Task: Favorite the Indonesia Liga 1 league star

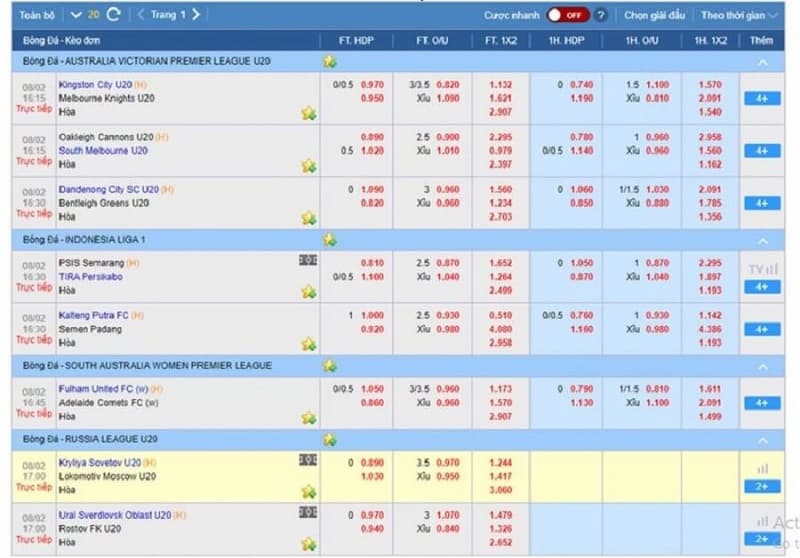Action: coord(330,240)
